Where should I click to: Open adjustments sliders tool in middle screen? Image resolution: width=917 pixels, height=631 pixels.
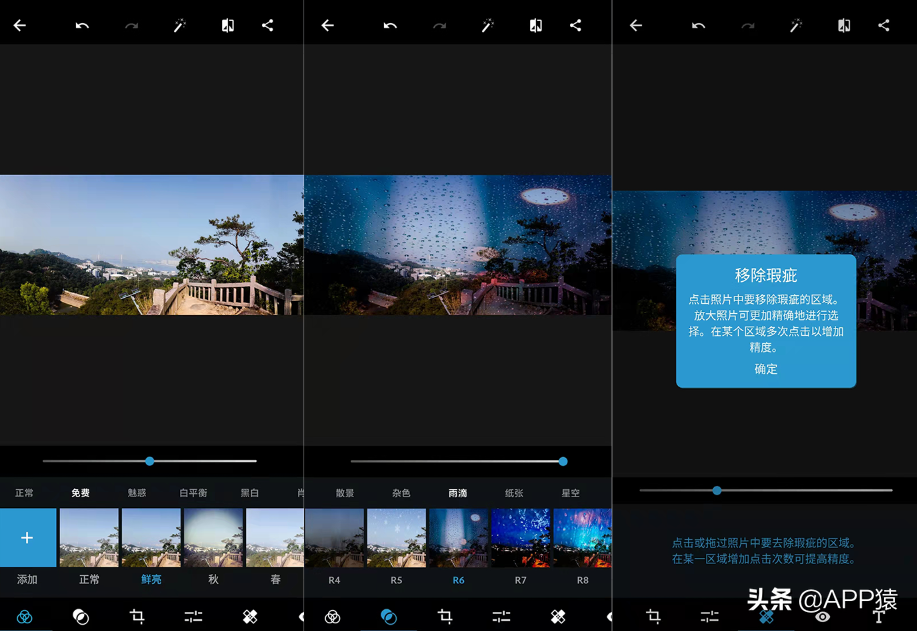(x=501, y=616)
